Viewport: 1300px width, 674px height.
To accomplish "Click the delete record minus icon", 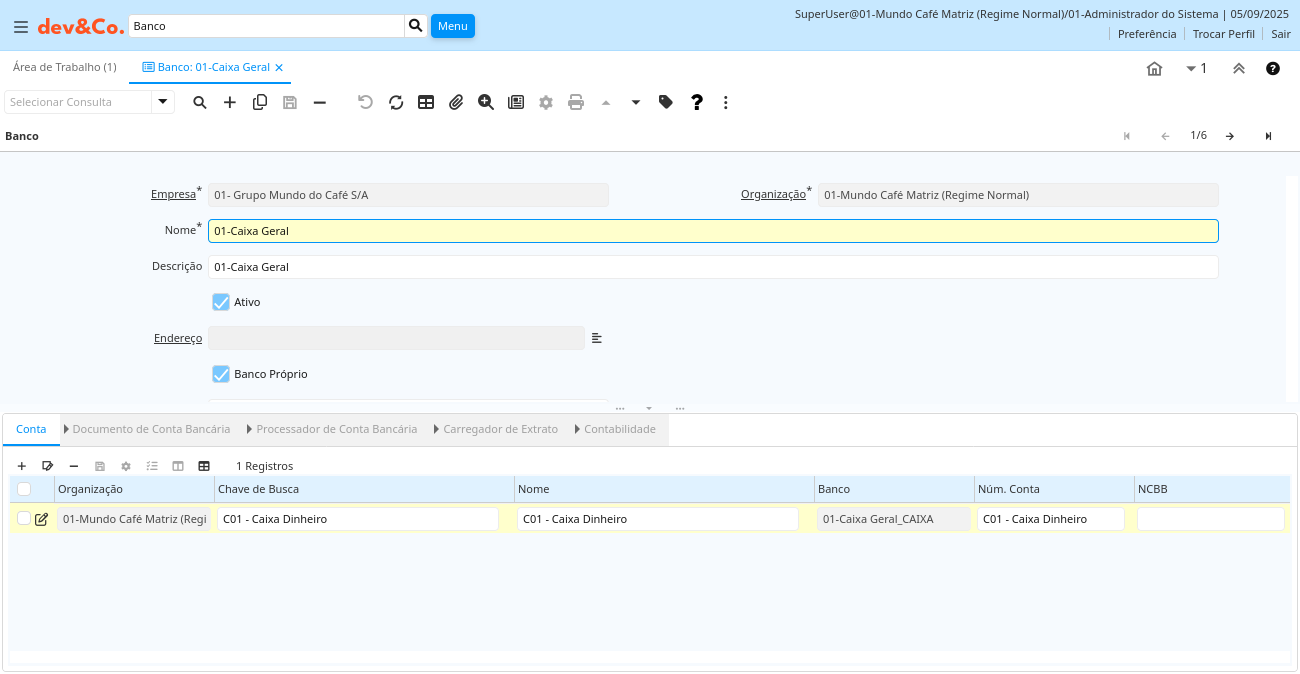I will click(320, 102).
